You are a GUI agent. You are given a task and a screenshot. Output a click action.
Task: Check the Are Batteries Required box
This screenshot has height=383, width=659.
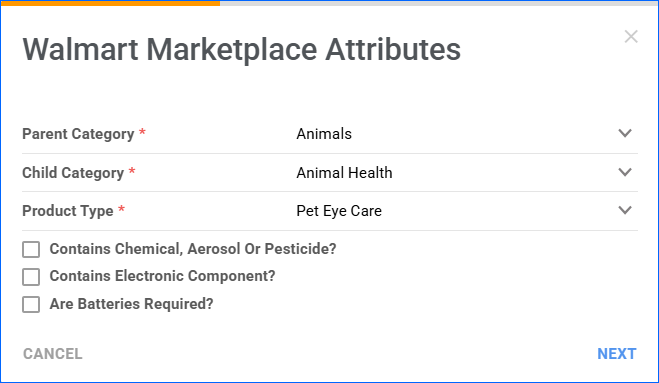(31, 304)
